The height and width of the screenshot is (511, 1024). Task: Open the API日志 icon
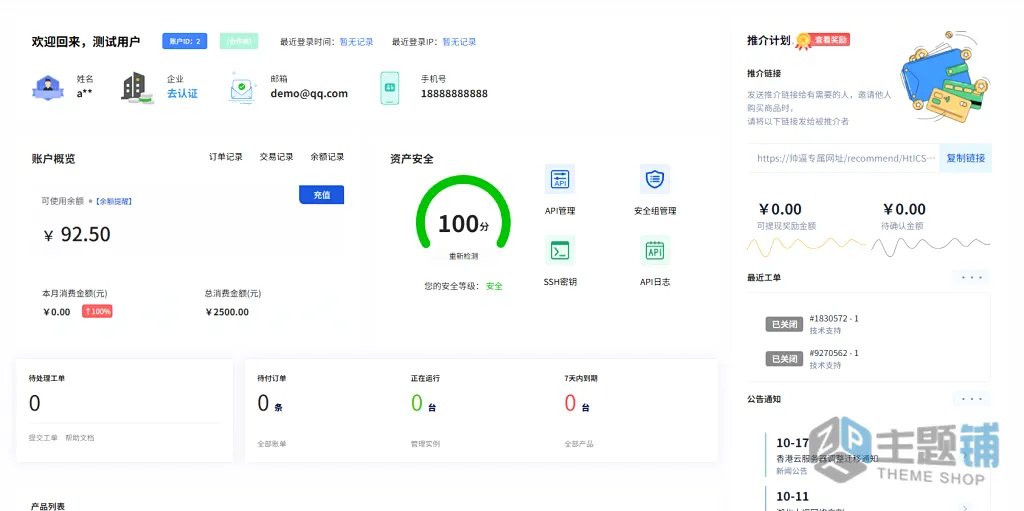(x=654, y=250)
